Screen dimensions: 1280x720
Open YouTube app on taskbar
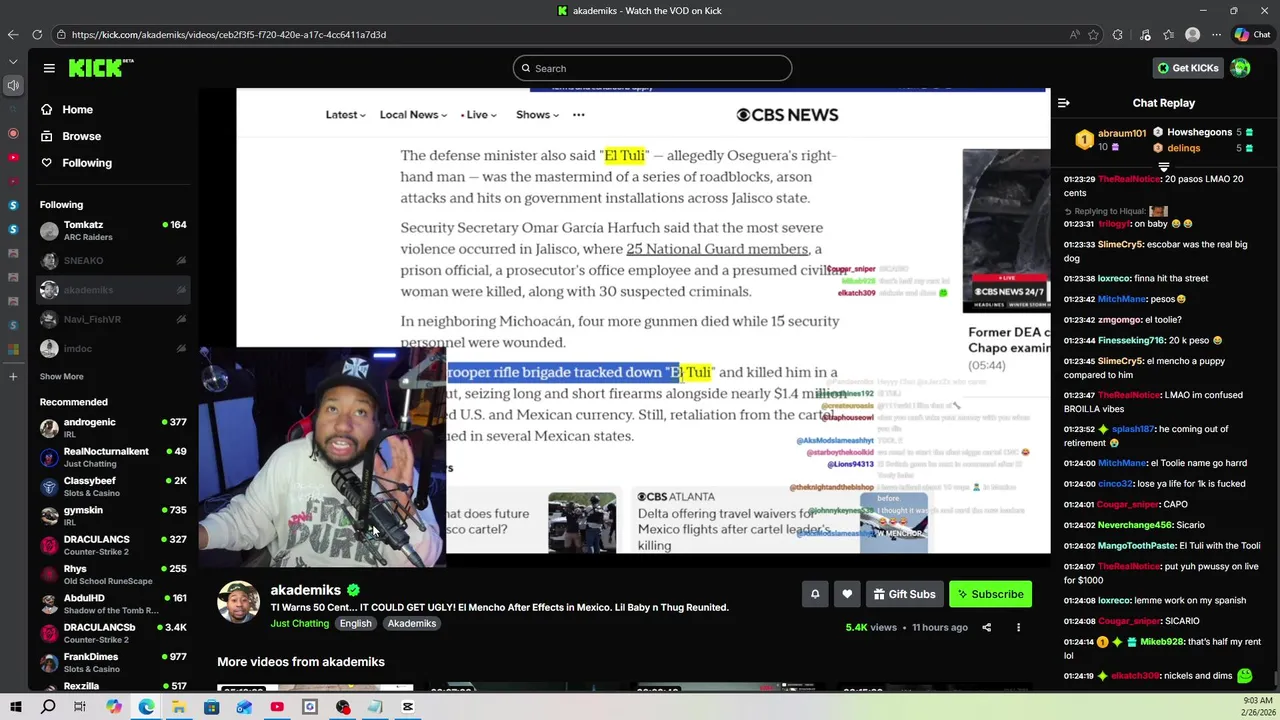277,707
